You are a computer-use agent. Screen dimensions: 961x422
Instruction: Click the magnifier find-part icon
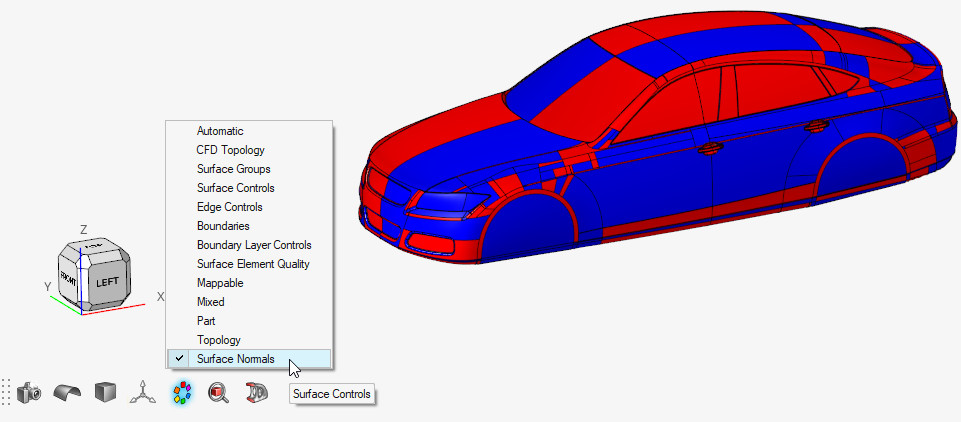[219, 393]
